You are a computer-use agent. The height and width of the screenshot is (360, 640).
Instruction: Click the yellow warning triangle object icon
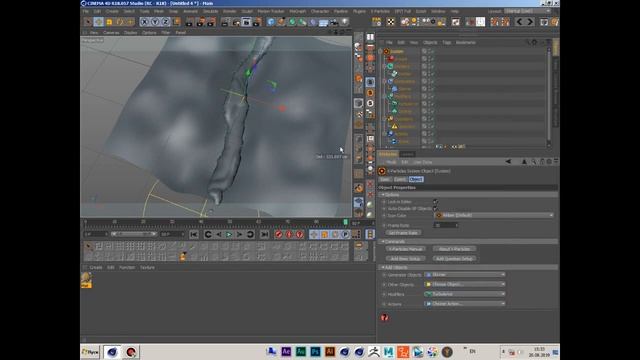pyautogui.click(x=394, y=127)
